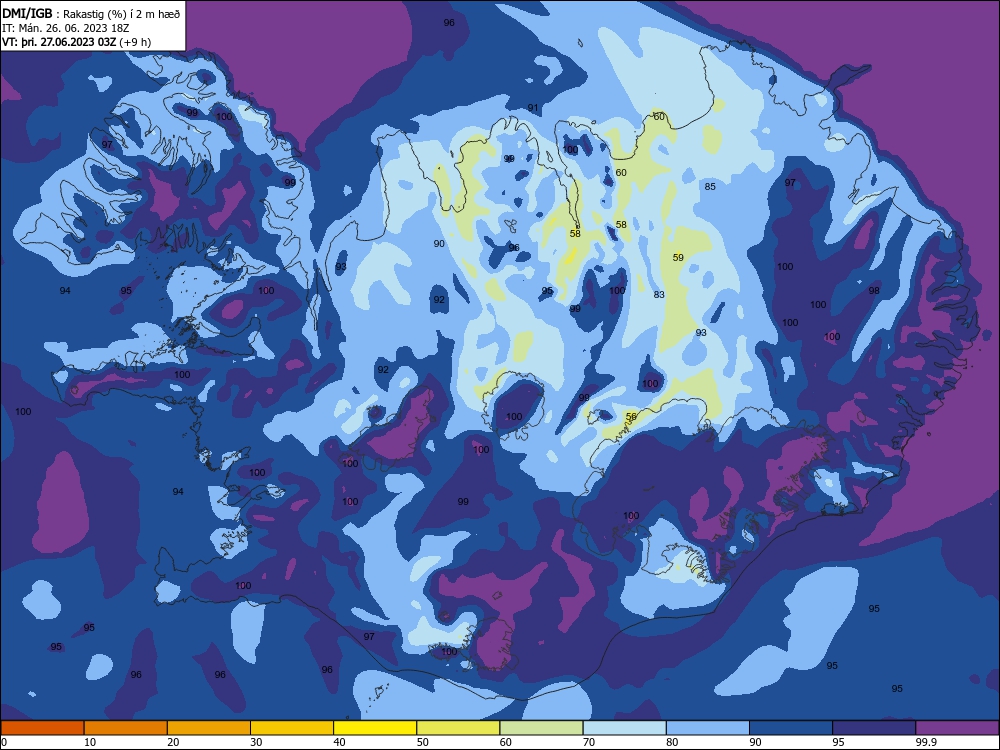The width and height of the screenshot is (1000, 750).
Task: Click the legend tick label '10'
Action: pyautogui.click(x=90, y=742)
